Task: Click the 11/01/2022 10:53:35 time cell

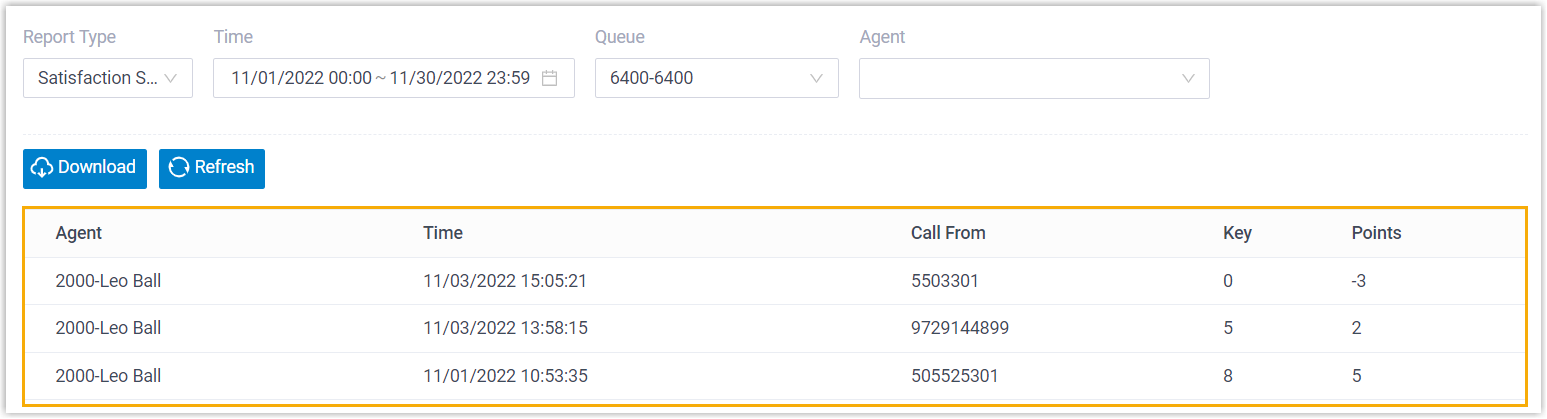Action: (x=504, y=376)
